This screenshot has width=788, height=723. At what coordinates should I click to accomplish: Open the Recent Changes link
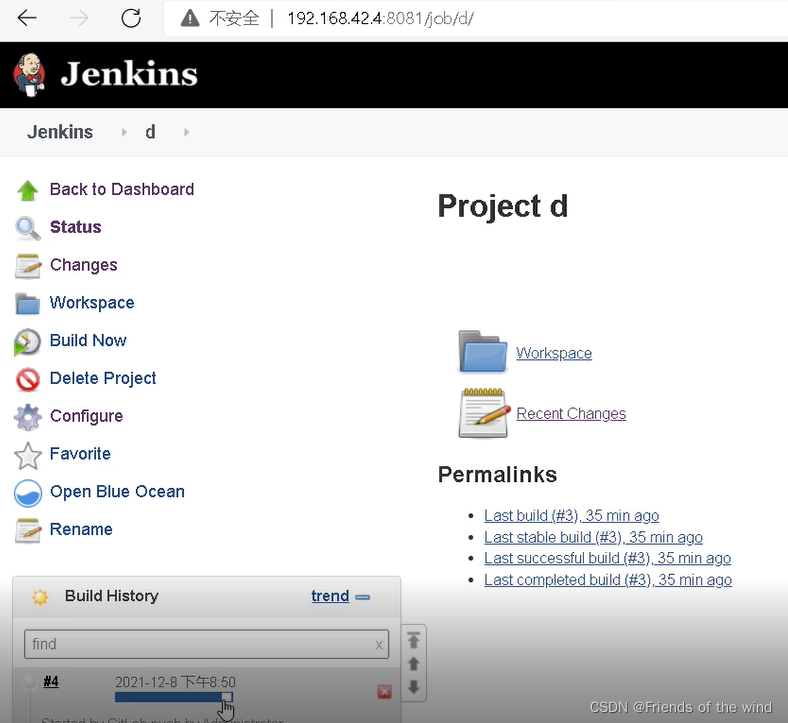(x=571, y=414)
